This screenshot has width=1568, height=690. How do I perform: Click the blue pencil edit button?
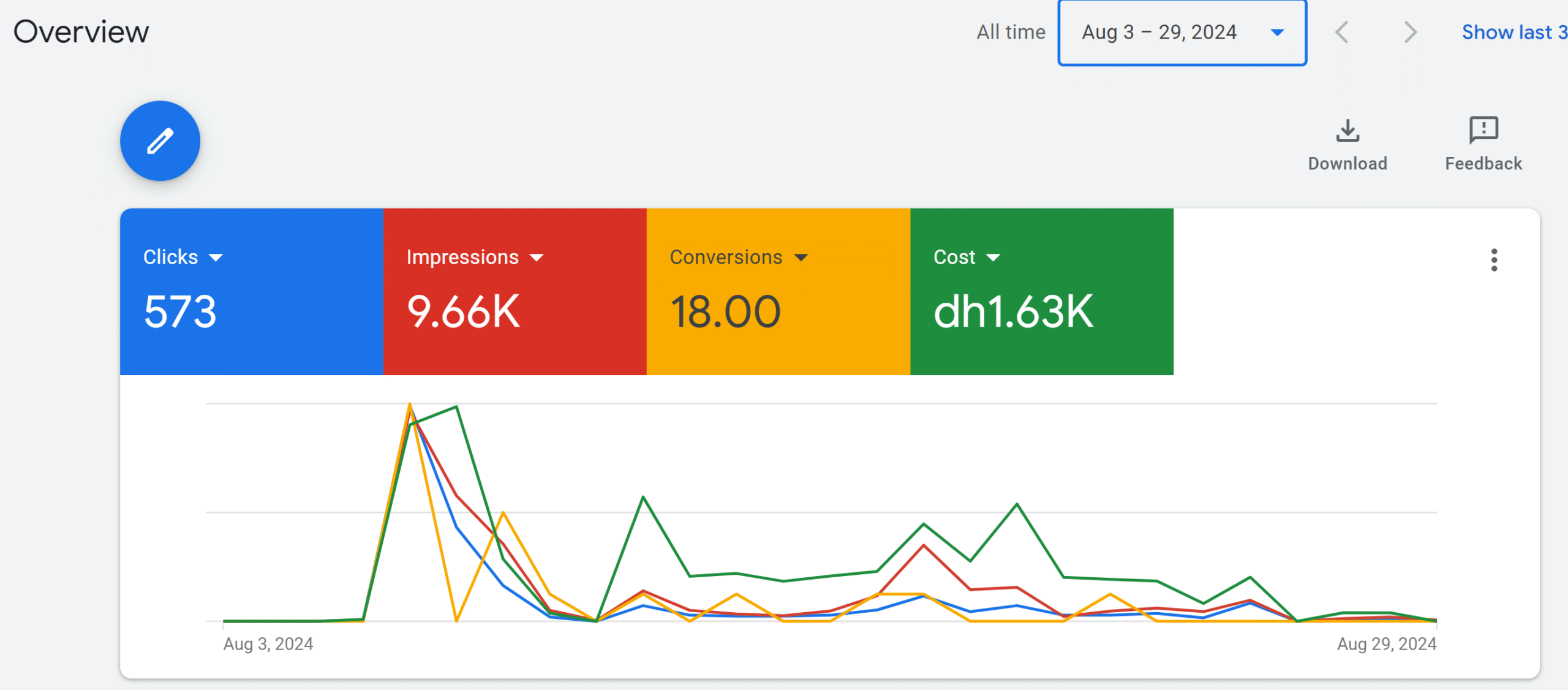click(160, 141)
